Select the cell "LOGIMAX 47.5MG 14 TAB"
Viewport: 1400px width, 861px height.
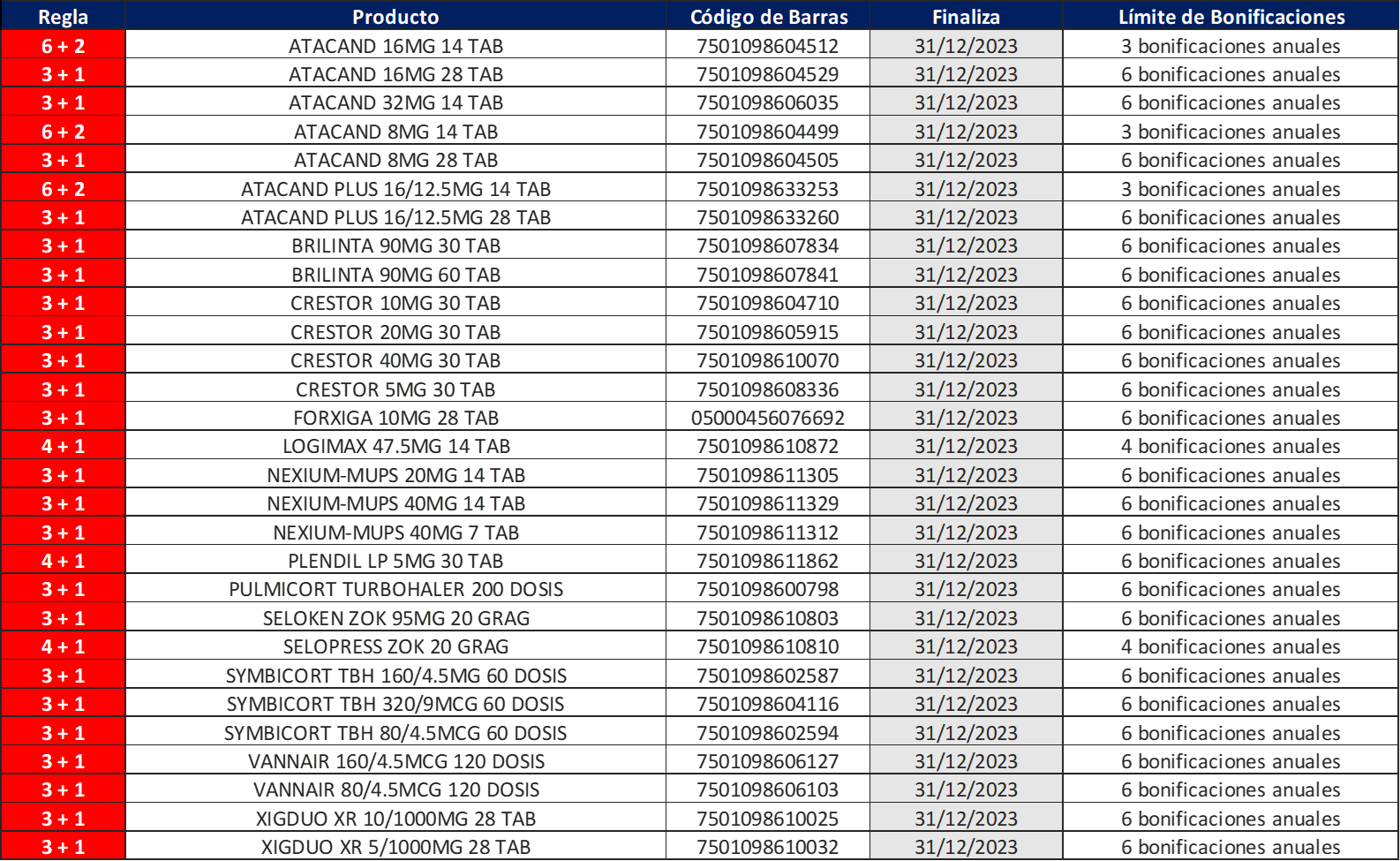(x=395, y=446)
